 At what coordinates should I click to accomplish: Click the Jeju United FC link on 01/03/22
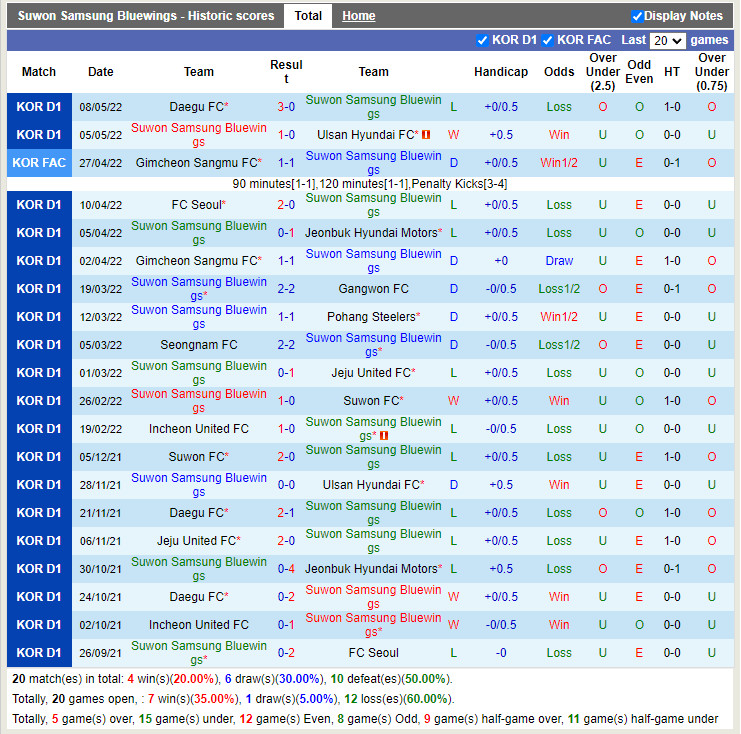click(370, 373)
